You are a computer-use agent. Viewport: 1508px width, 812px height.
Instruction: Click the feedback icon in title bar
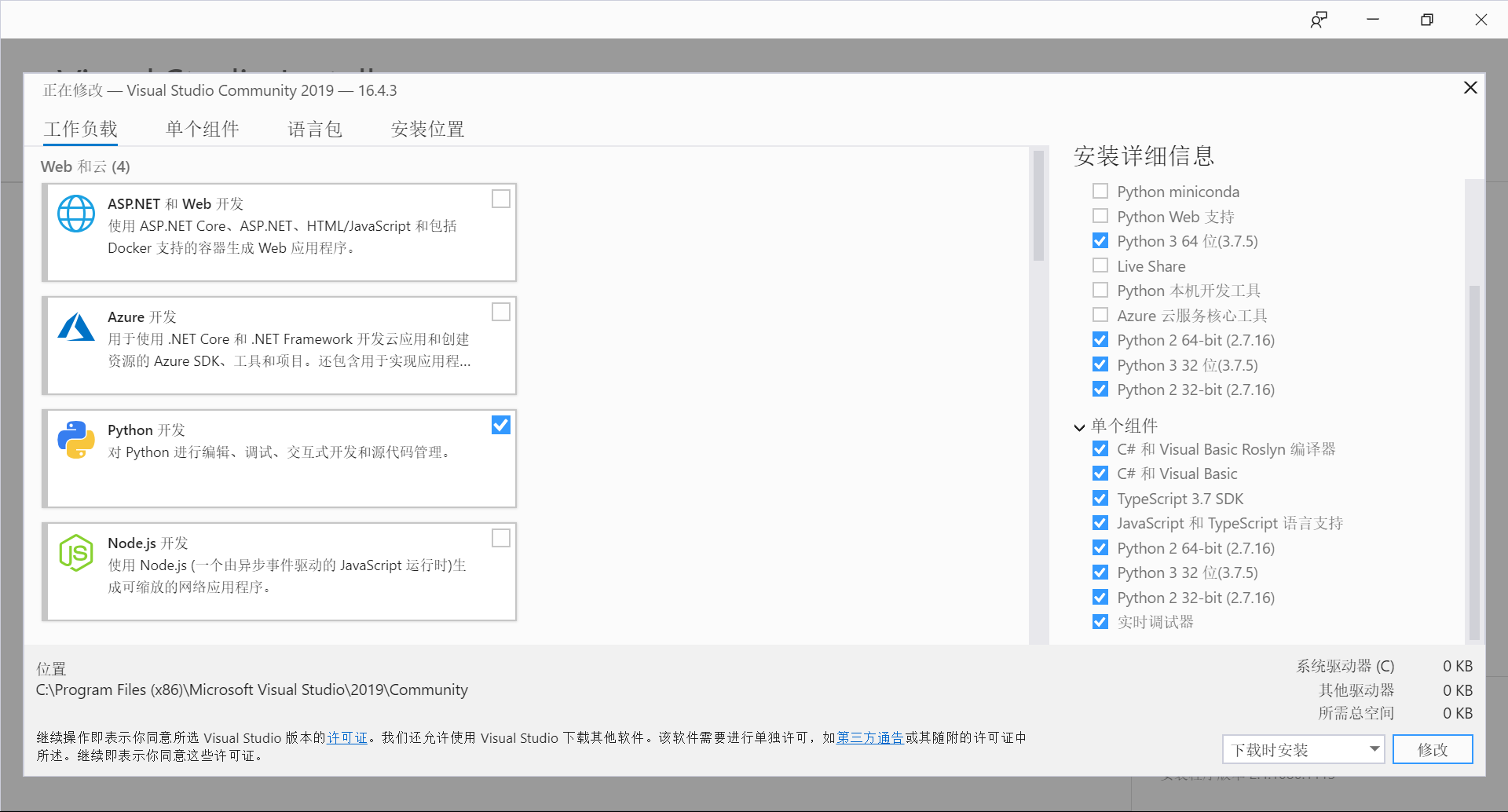pos(1319,20)
